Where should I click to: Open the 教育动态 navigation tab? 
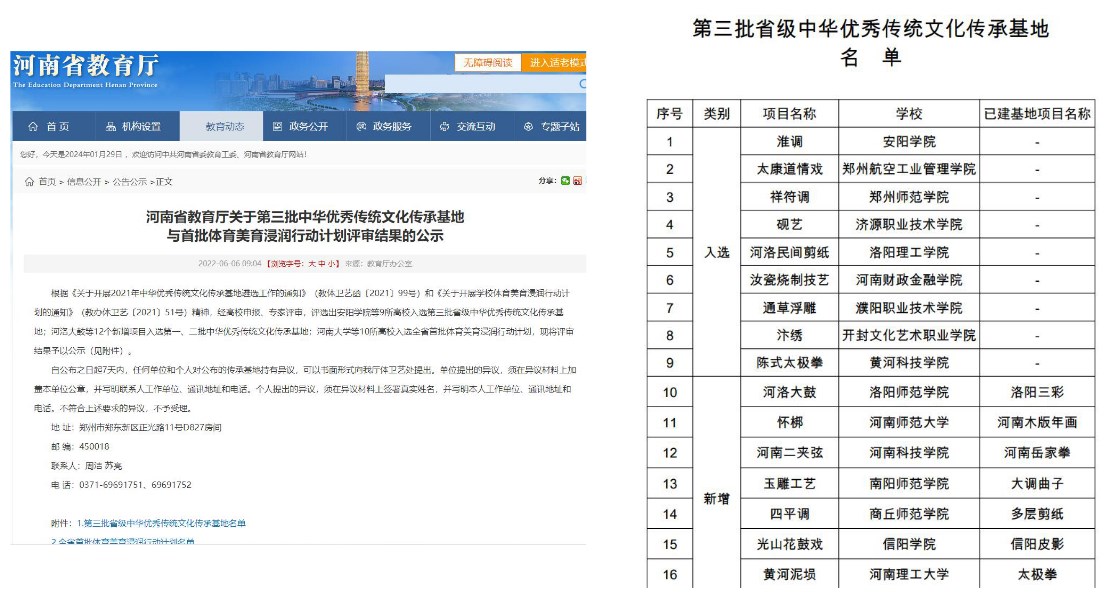click(224, 127)
